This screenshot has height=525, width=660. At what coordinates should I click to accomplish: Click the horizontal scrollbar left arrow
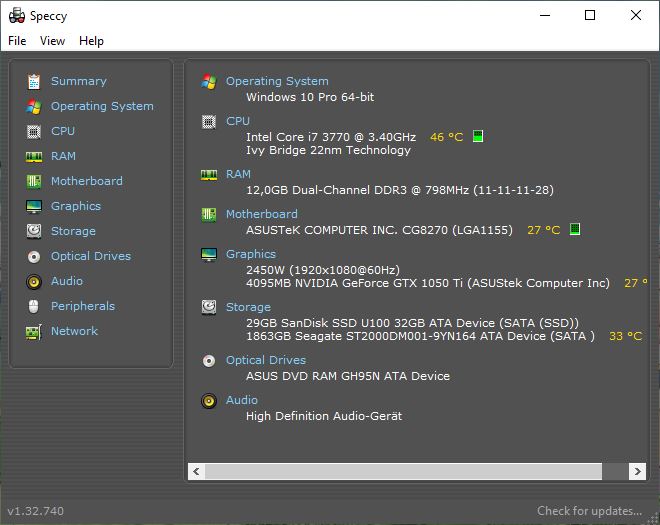(x=197, y=471)
